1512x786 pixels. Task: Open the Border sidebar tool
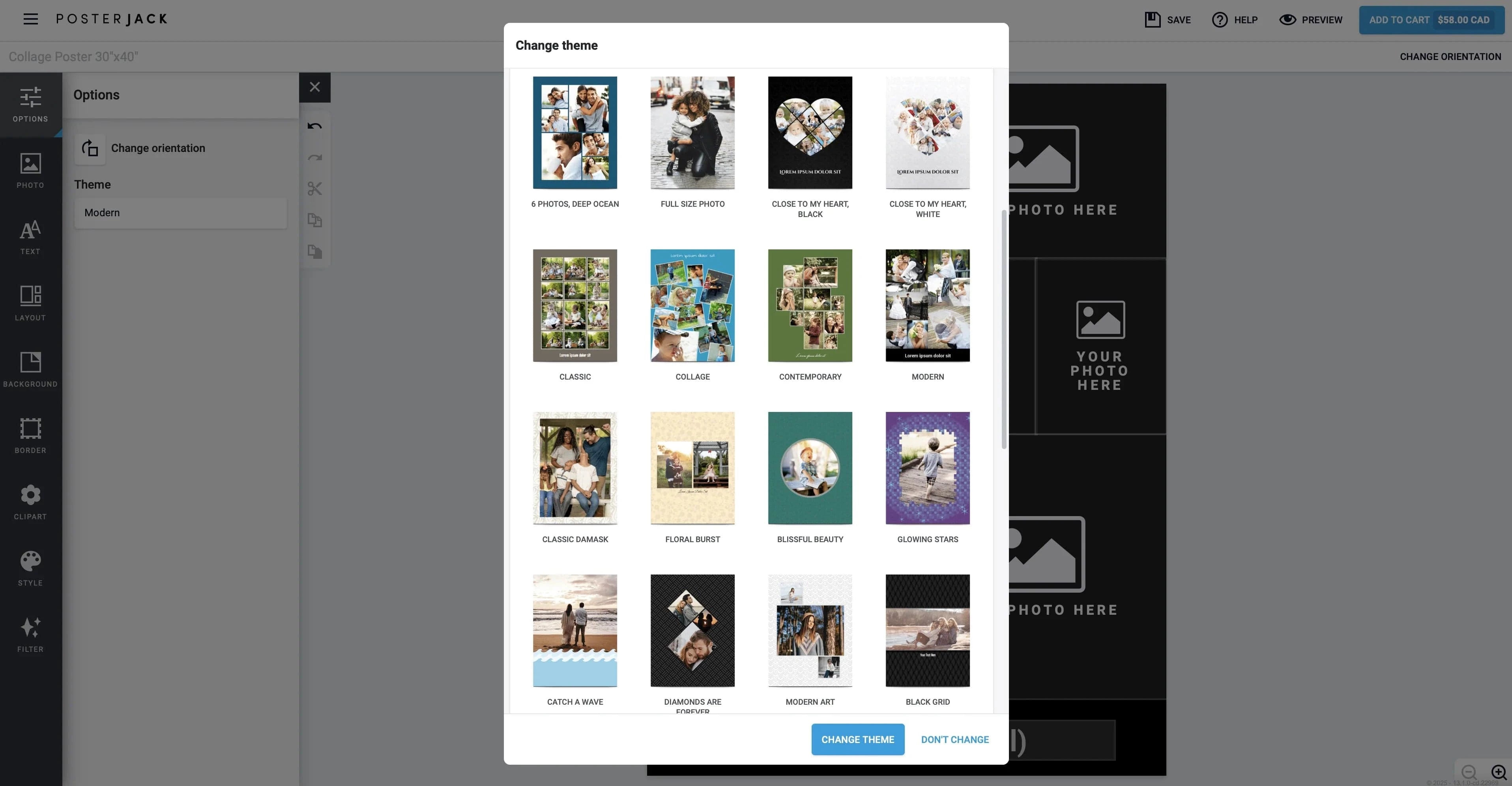pos(30,436)
